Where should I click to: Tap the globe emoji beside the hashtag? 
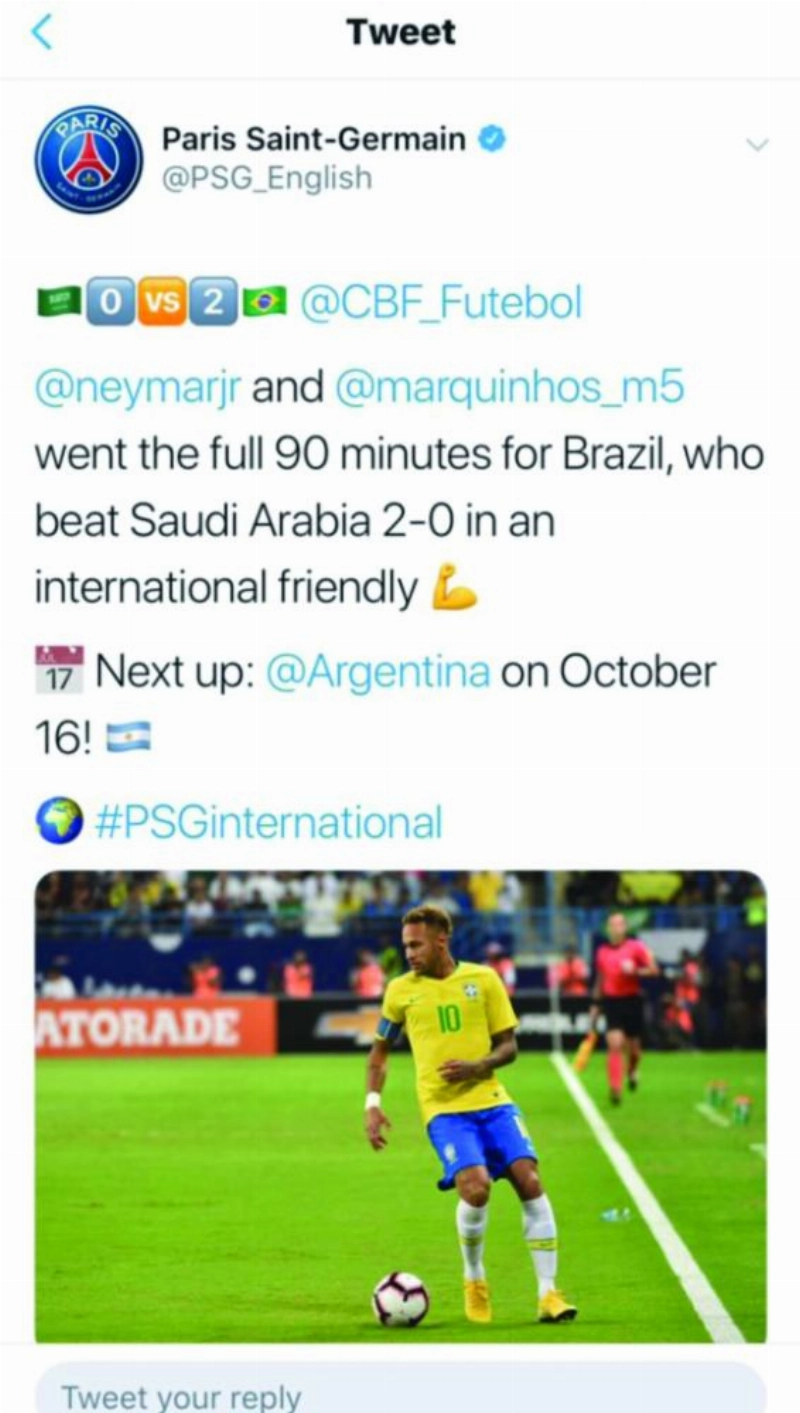tap(59, 822)
